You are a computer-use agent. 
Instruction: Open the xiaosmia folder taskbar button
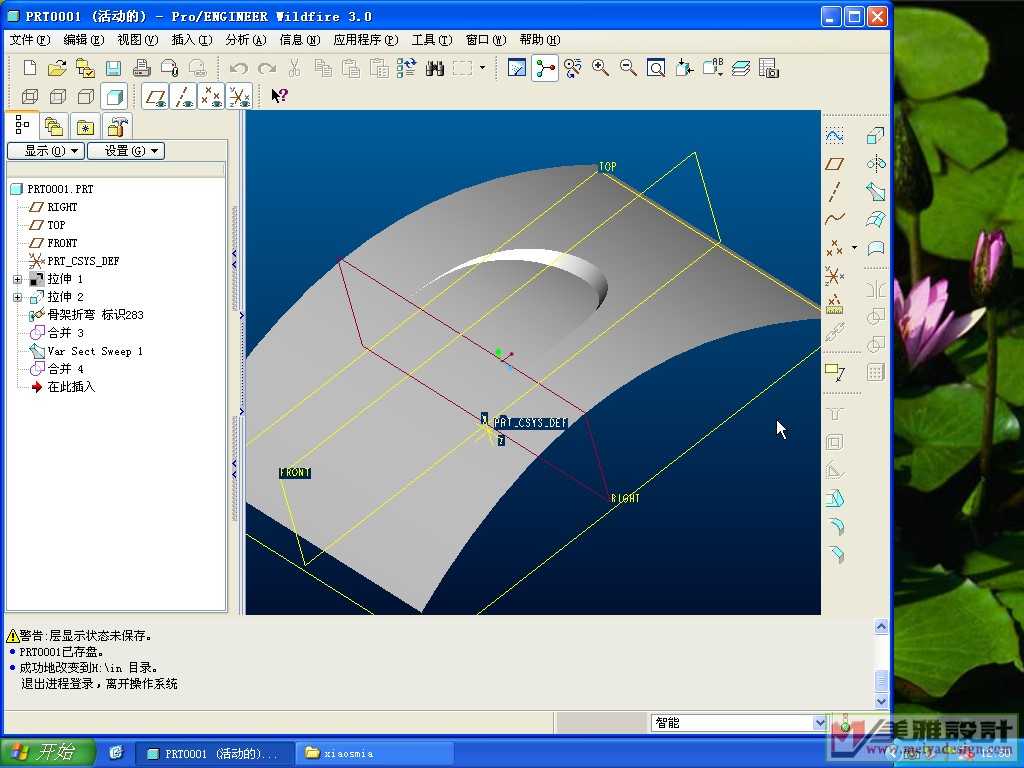coord(374,754)
